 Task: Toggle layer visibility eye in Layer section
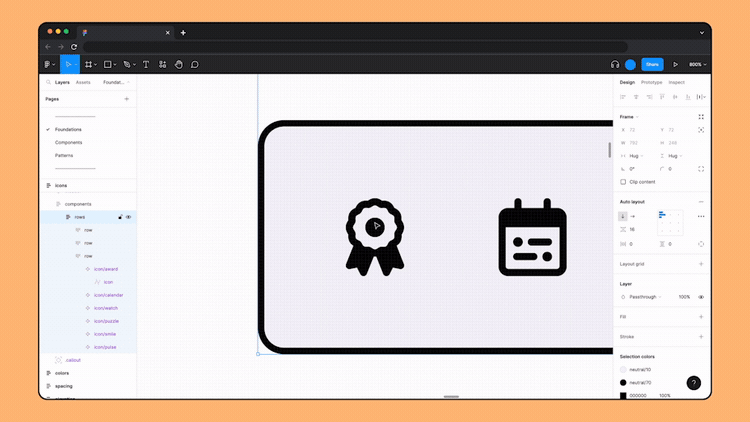(701, 297)
